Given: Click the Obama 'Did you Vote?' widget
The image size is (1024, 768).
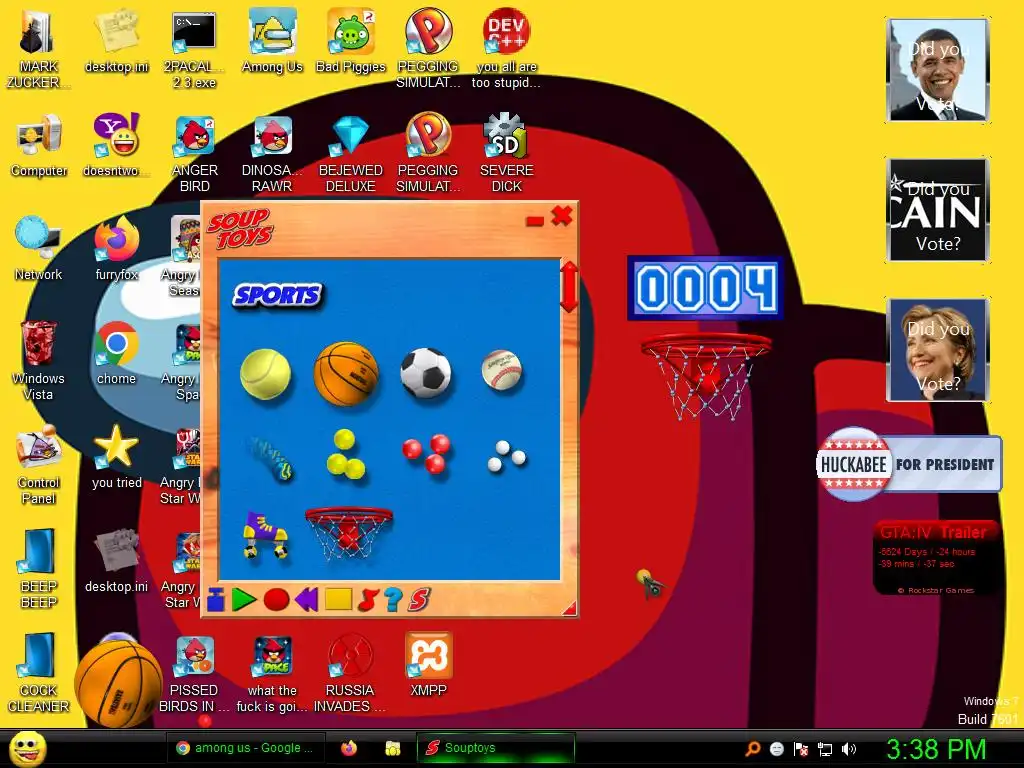Looking at the screenshot, I should 938,70.
